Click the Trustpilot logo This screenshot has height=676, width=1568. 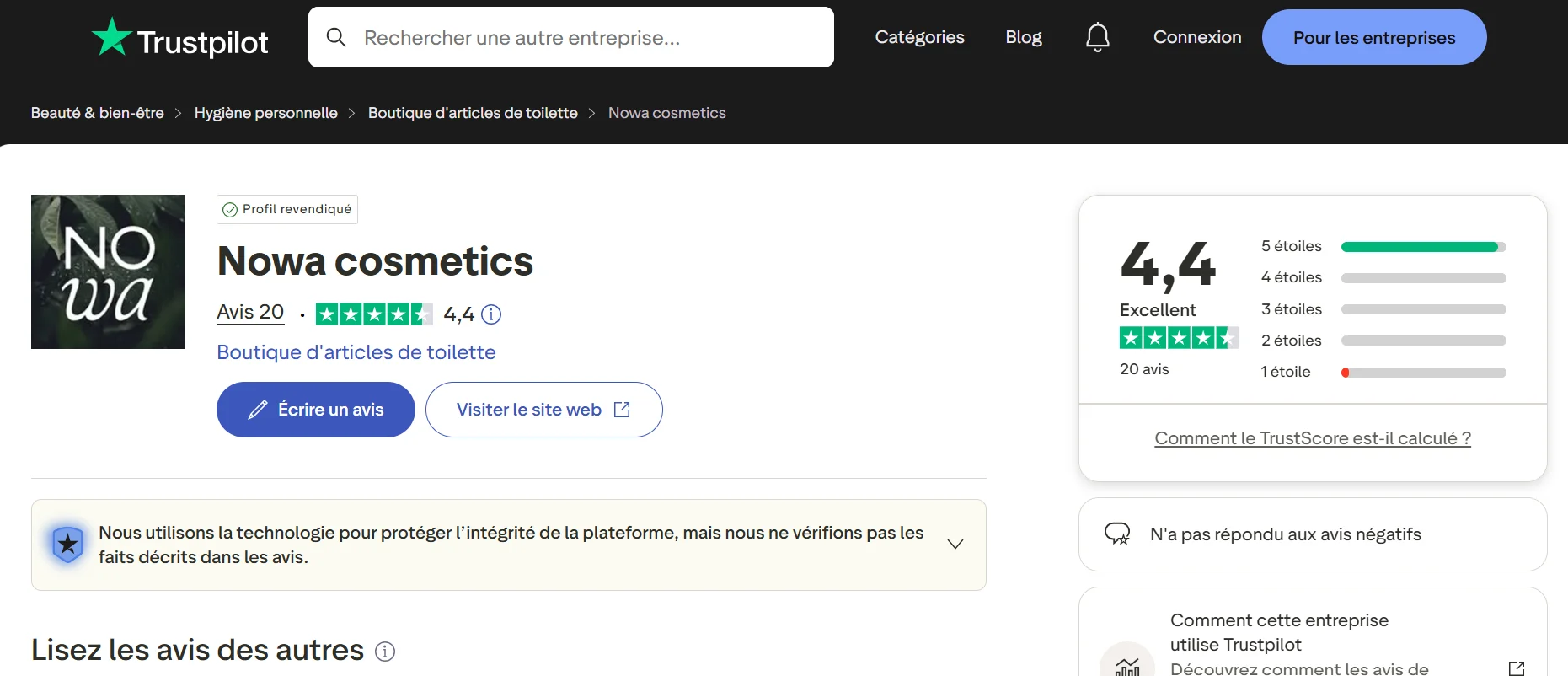click(x=179, y=39)
